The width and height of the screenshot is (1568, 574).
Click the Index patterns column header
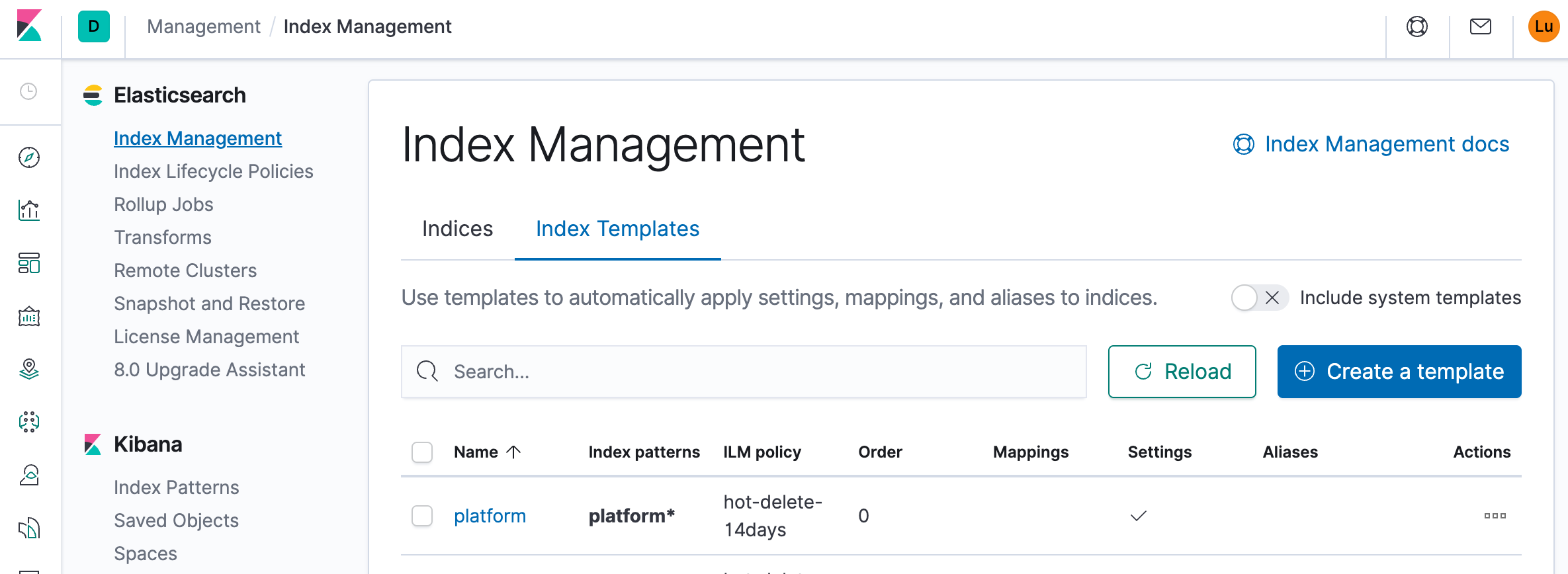pos(644,452)
